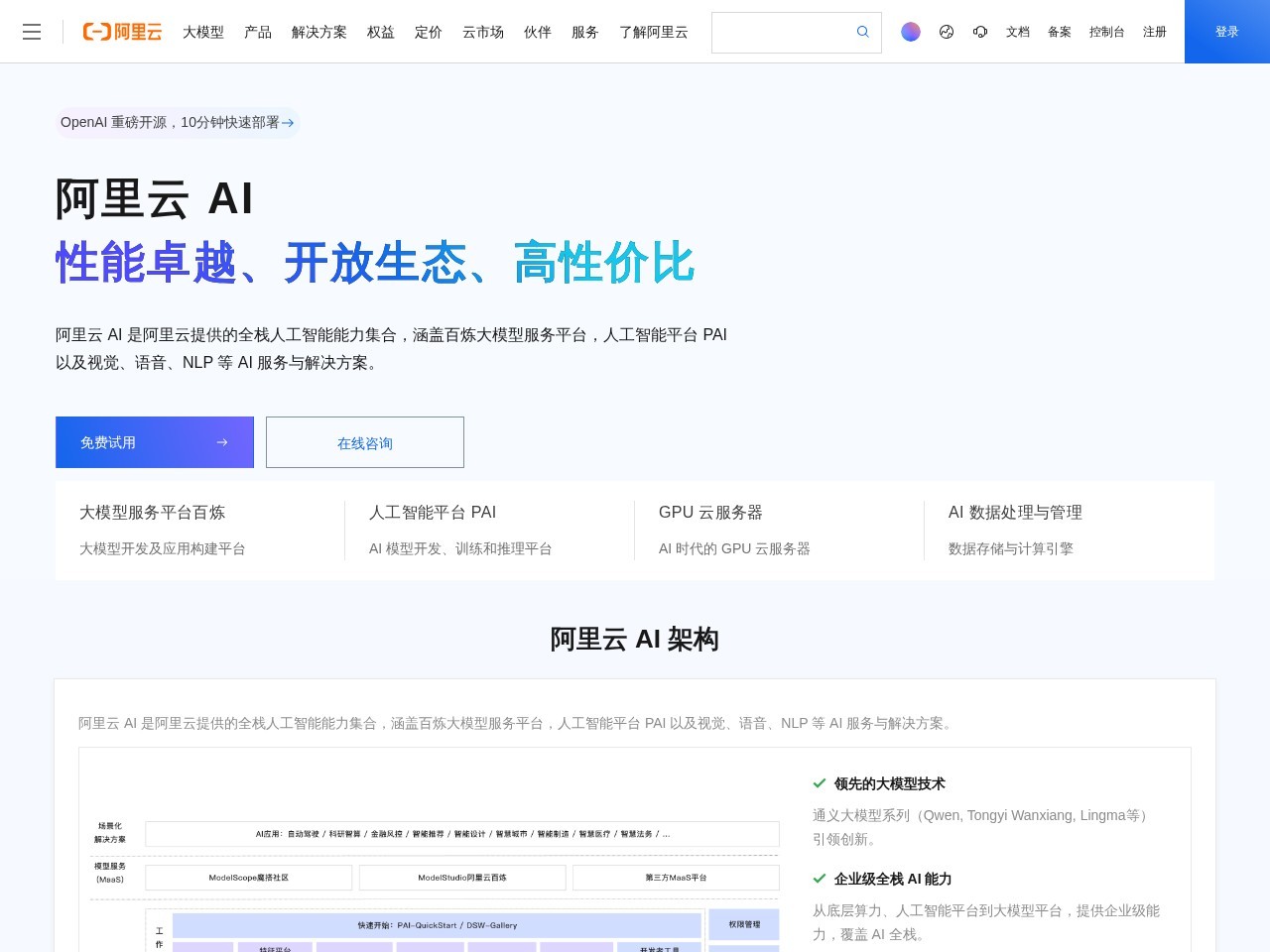Click the 领先的大模型技术 title
This screenshot has width=1270, height=952.
[x=890, y=783]
